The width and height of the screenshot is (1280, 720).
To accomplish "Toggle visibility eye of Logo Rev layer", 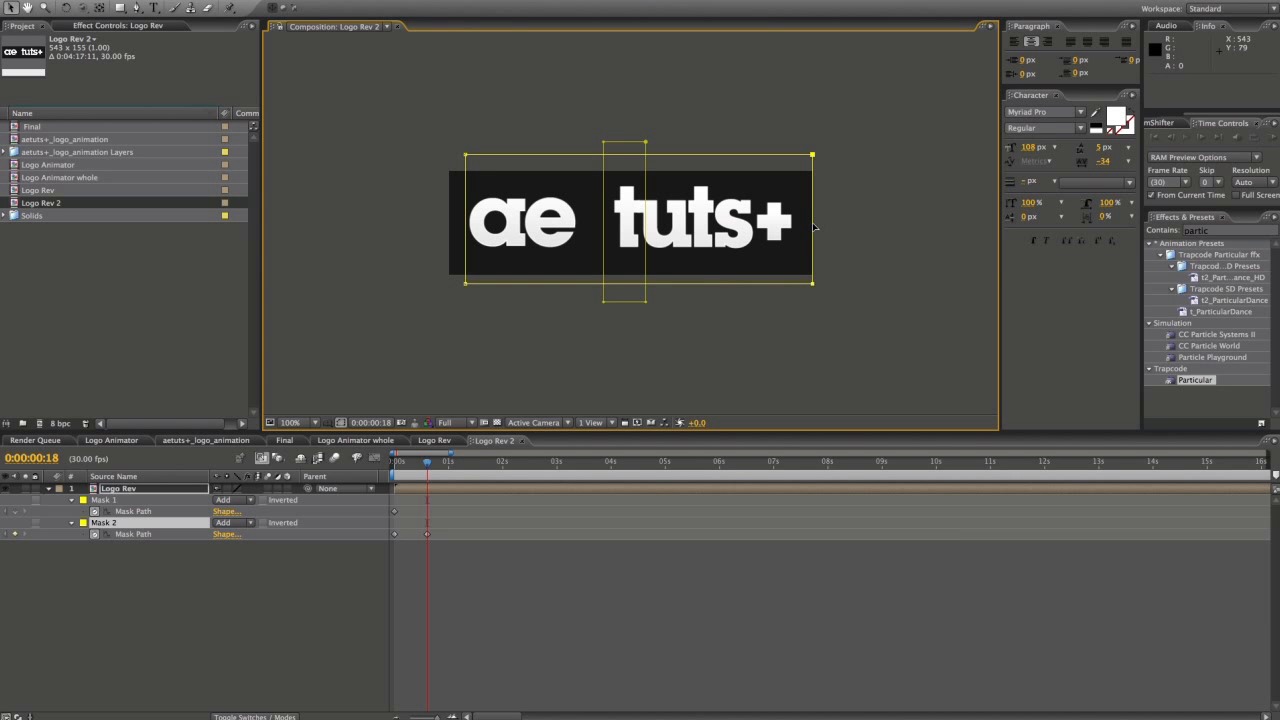I will 6,489.
